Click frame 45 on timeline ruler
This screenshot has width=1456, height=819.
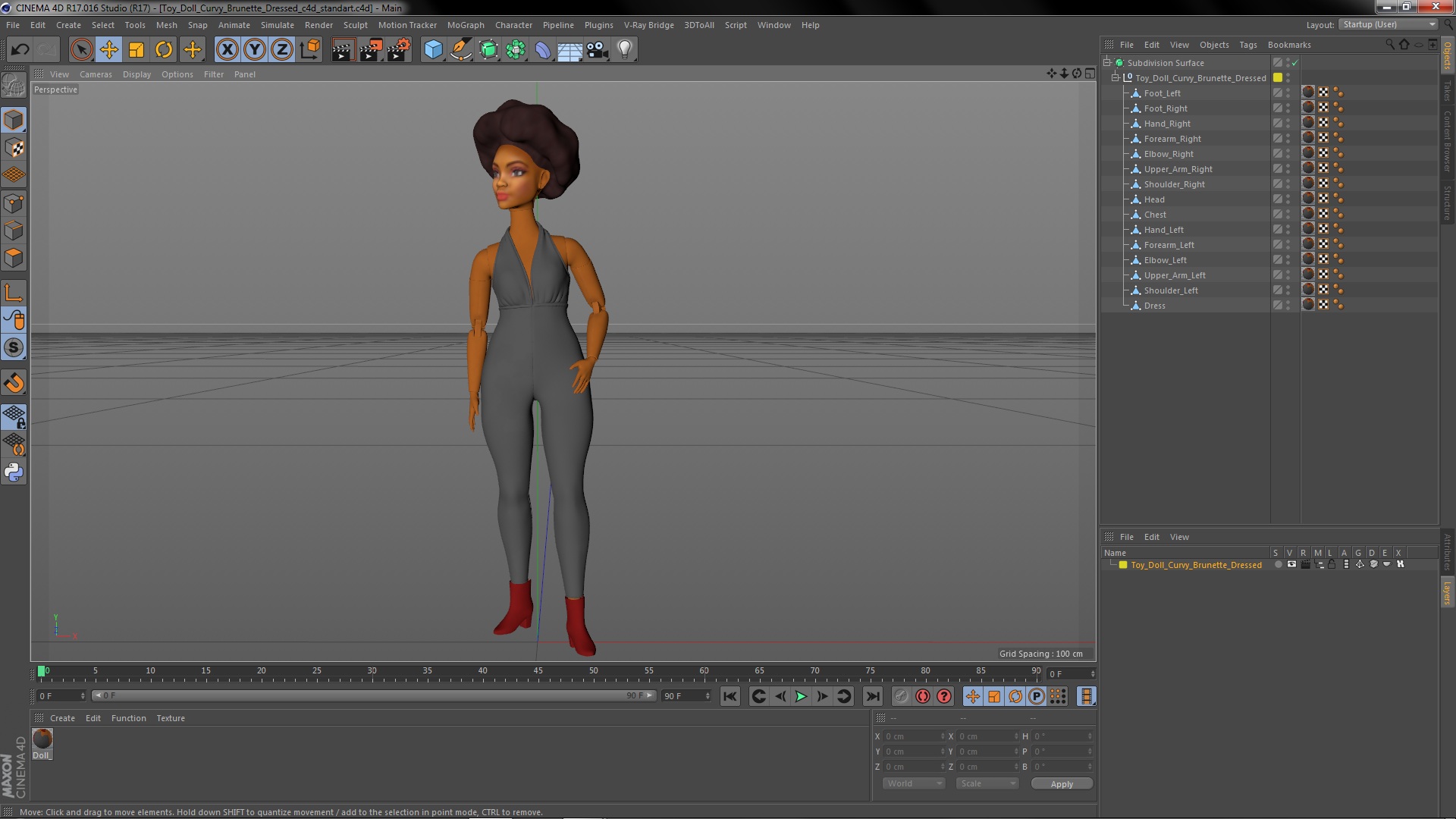pyautogui.click(x=538, y=671)
